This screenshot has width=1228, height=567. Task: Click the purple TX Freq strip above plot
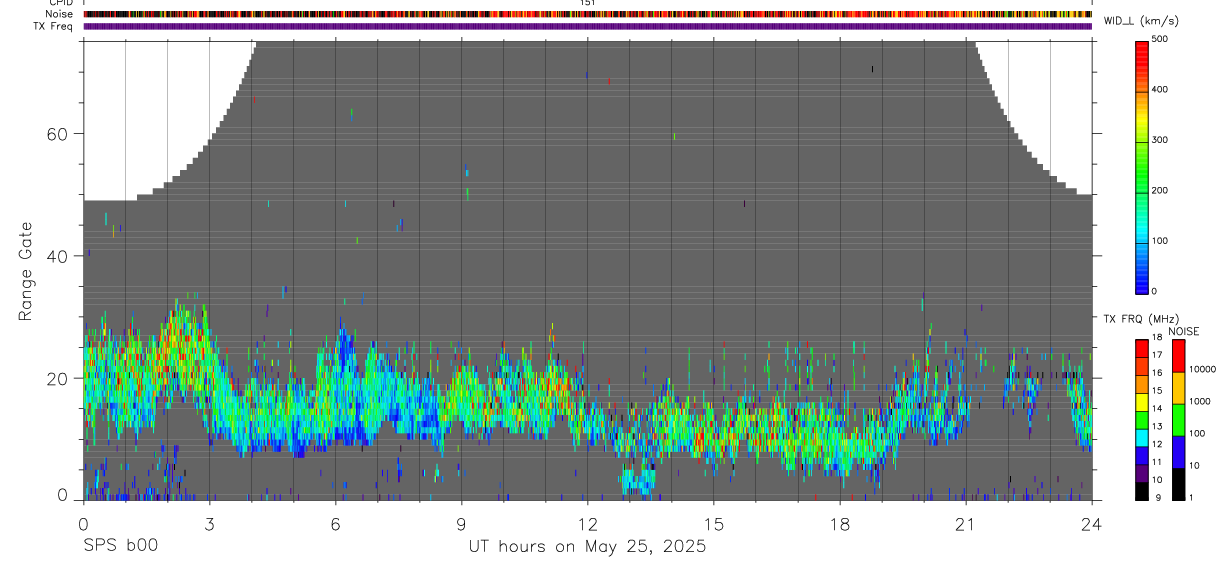(587, 26)
